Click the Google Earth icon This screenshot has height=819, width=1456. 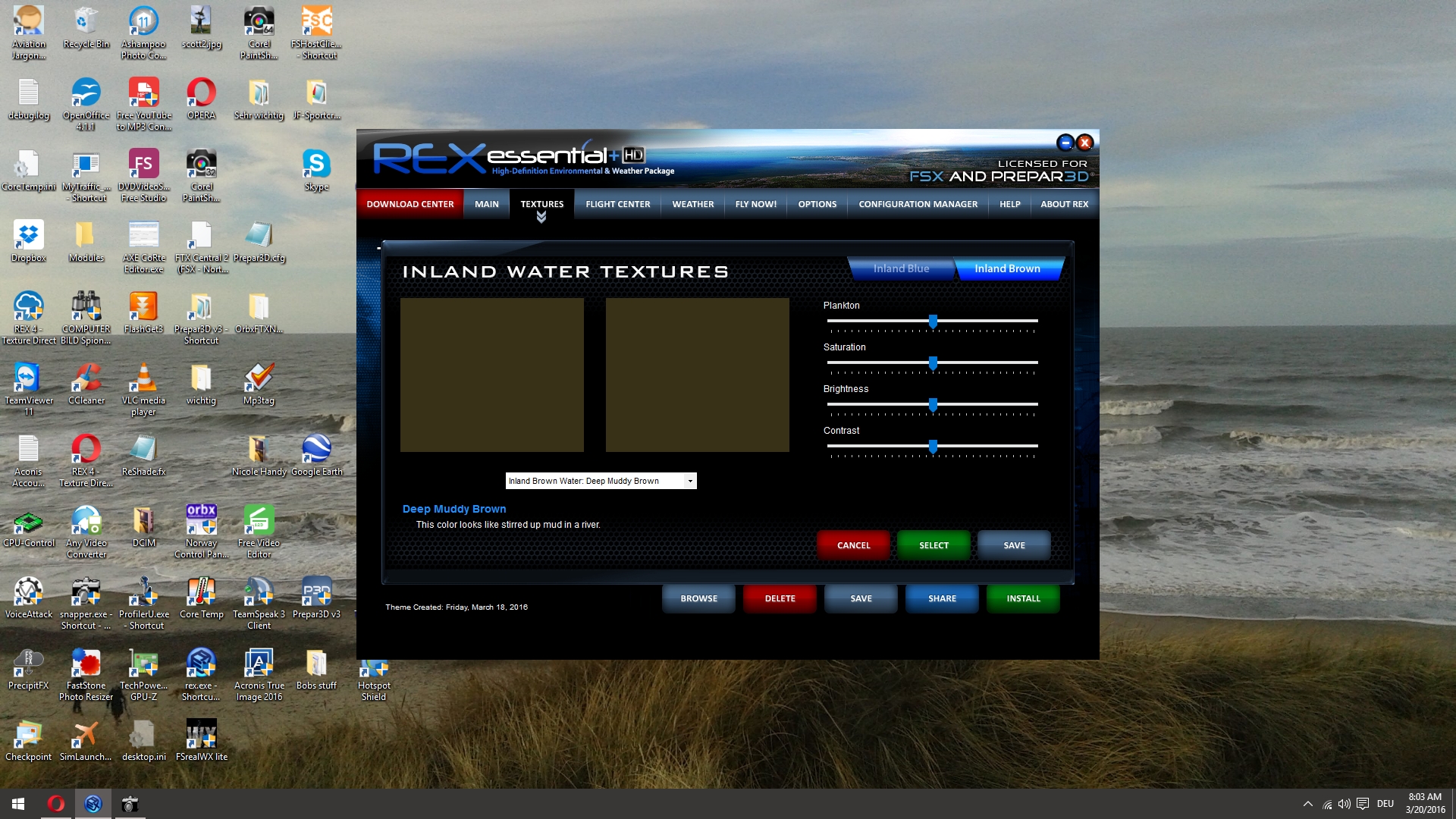[316, 455]
